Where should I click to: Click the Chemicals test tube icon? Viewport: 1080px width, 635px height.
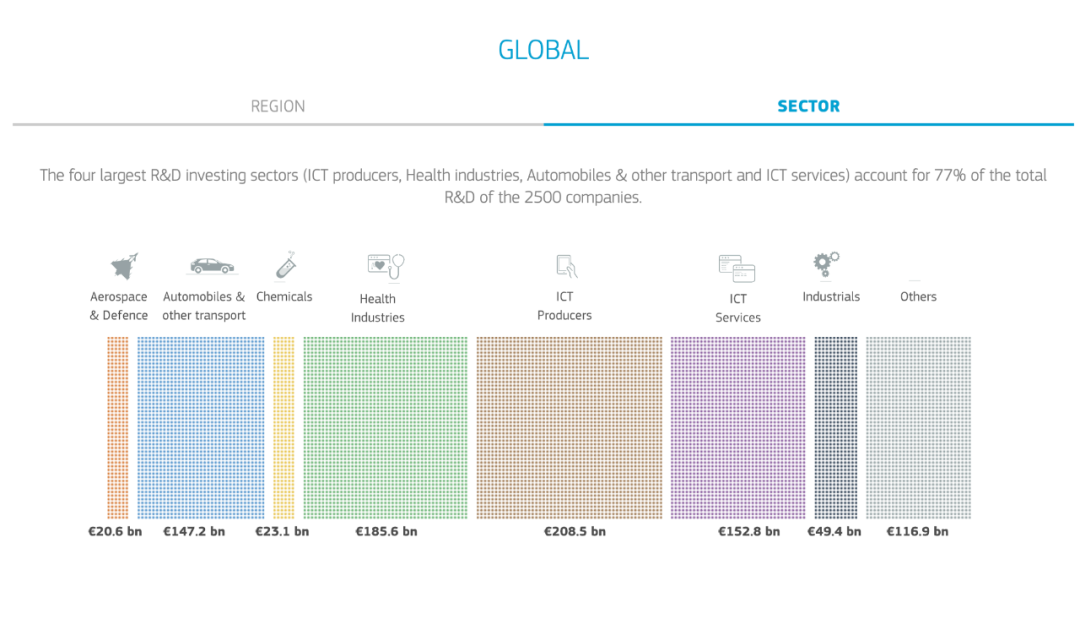287,265
